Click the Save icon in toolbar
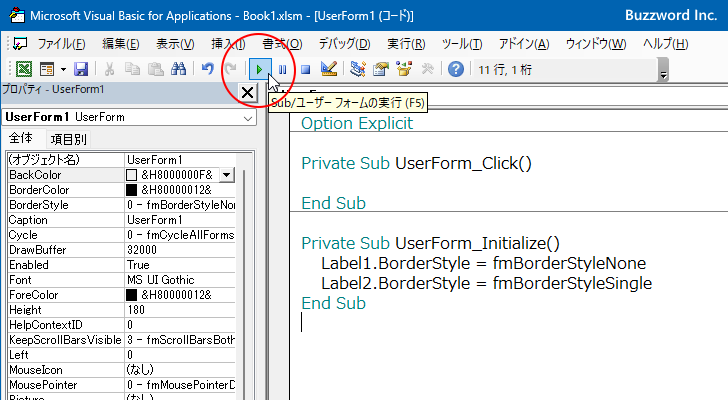728x400 pixels. tap(80, 69)
